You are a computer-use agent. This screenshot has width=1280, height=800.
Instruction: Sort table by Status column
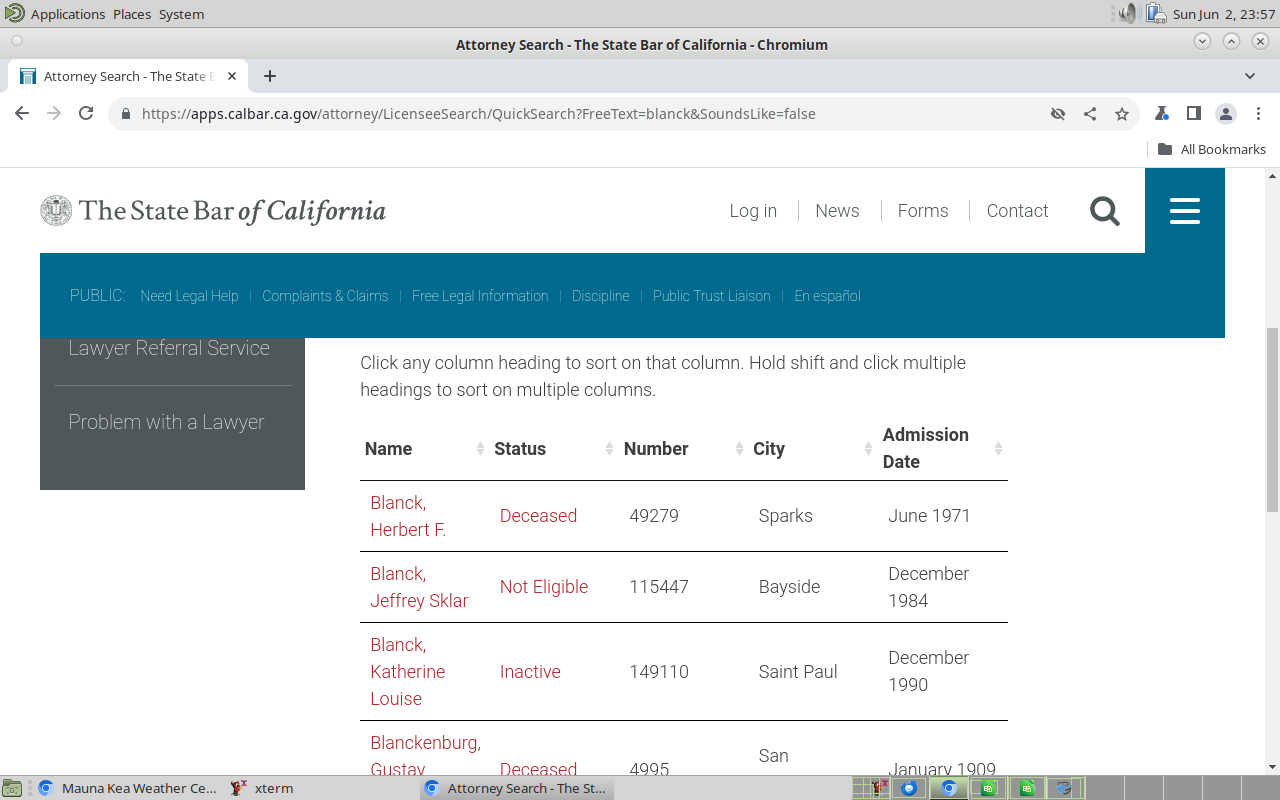tap(554, 449)
